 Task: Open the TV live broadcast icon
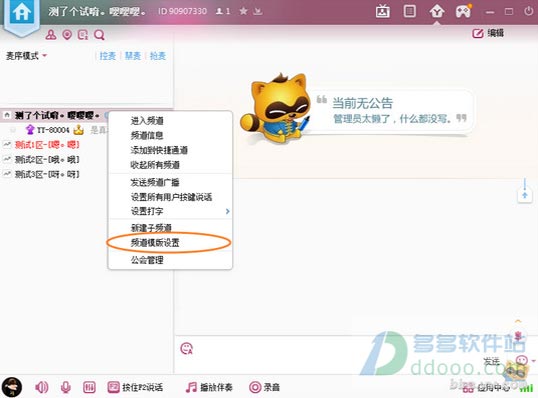point(383,12)
